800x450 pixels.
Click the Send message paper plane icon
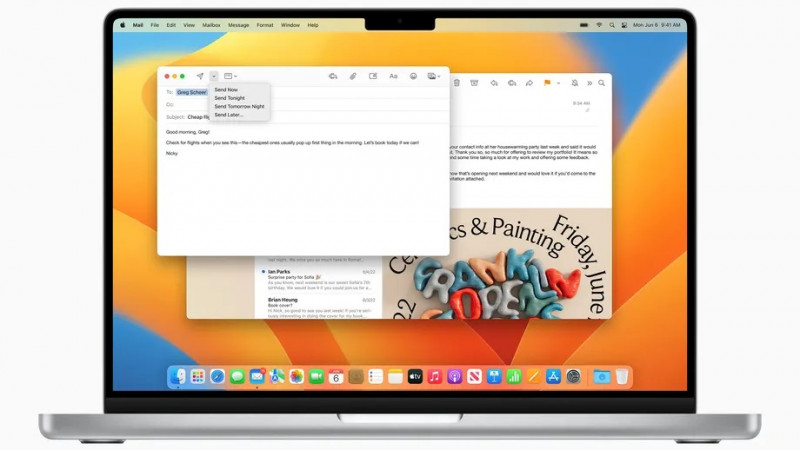coord(200,76)
